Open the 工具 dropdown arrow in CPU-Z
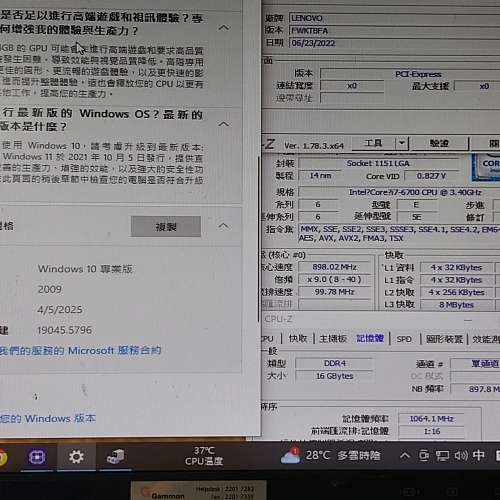This screenshot has width=500, height=500. pyautogui.click(x=402, y=144)
